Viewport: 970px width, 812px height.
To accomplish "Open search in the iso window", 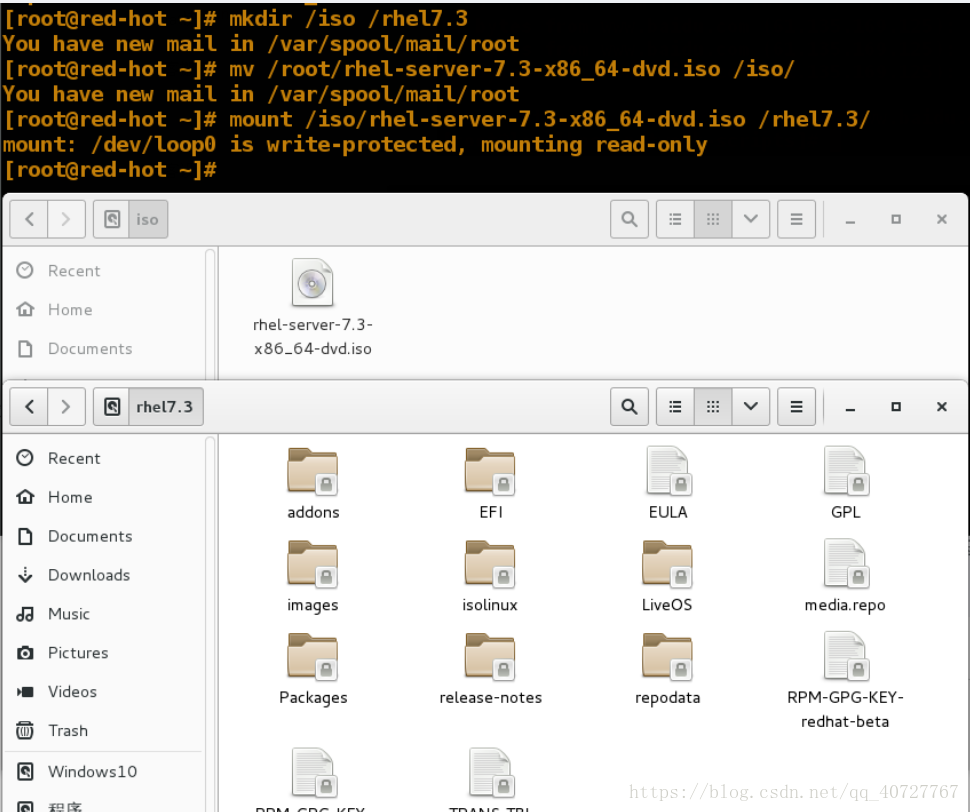I will (x=629, y=219).
